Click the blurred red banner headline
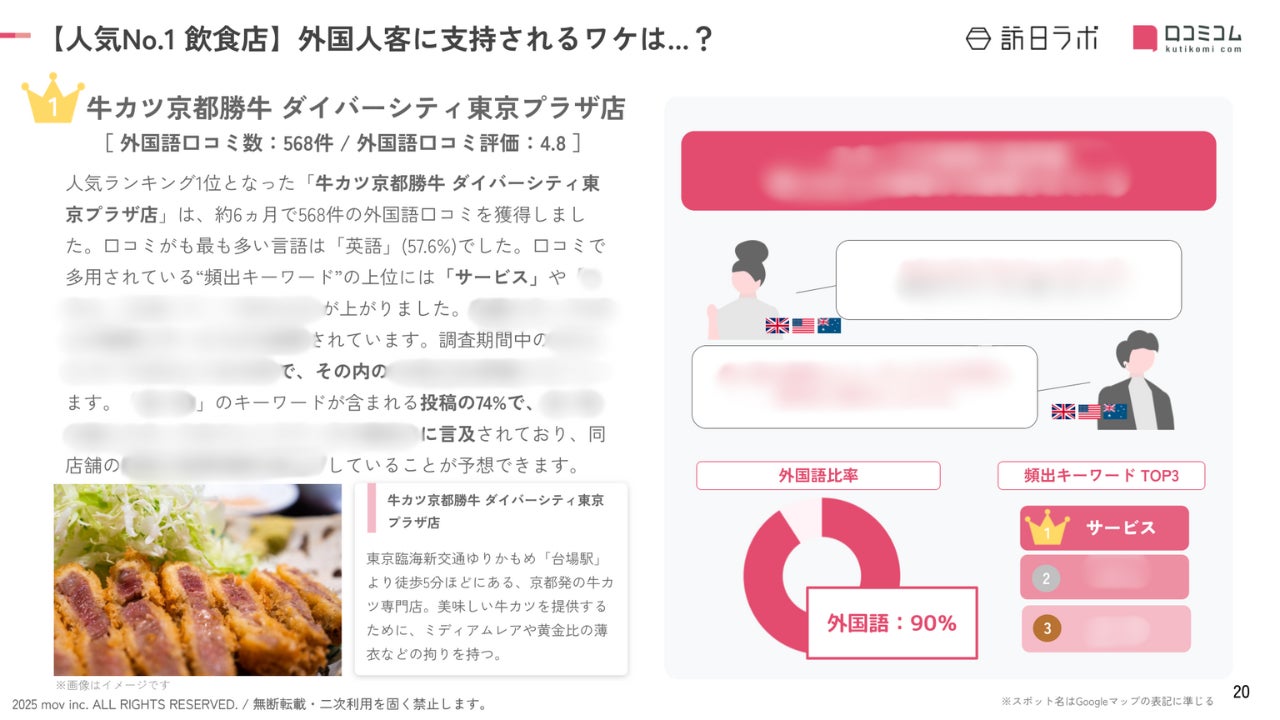This screenshot has width=1280, height=720. click(x=948, y=170)
